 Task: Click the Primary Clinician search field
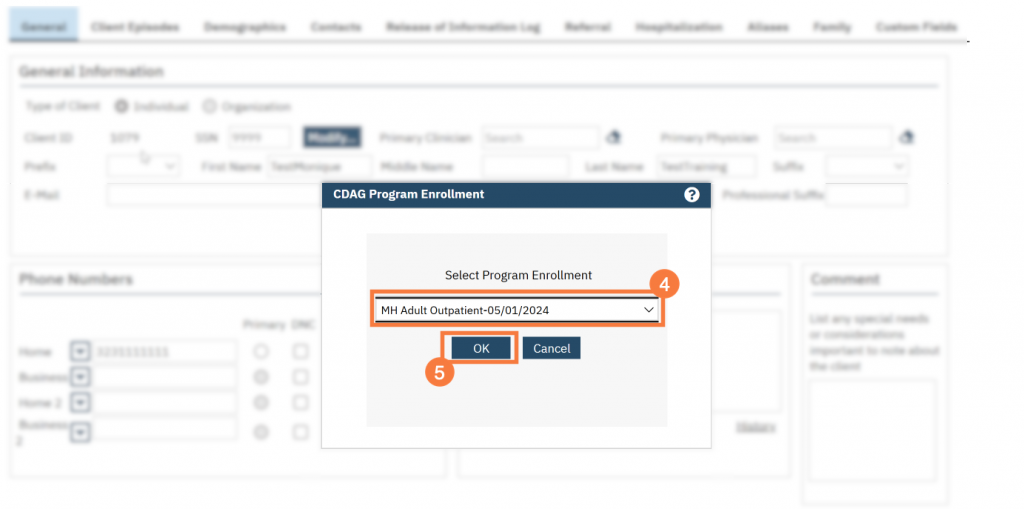[540, 137]
